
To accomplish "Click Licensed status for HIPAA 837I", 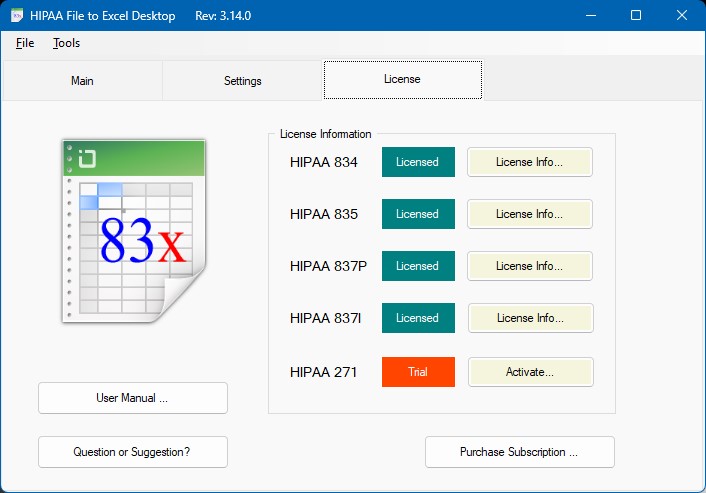I will click(x=418, y=318).
